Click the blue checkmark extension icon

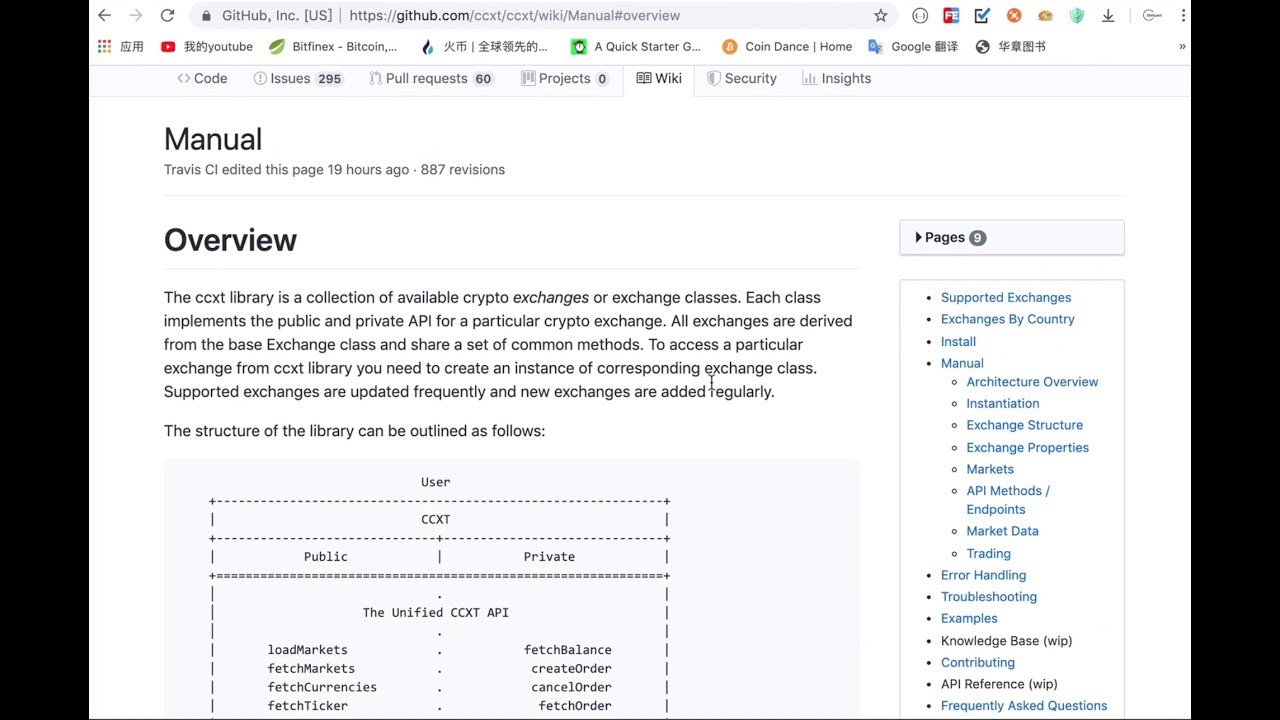(x=982, y=15)
